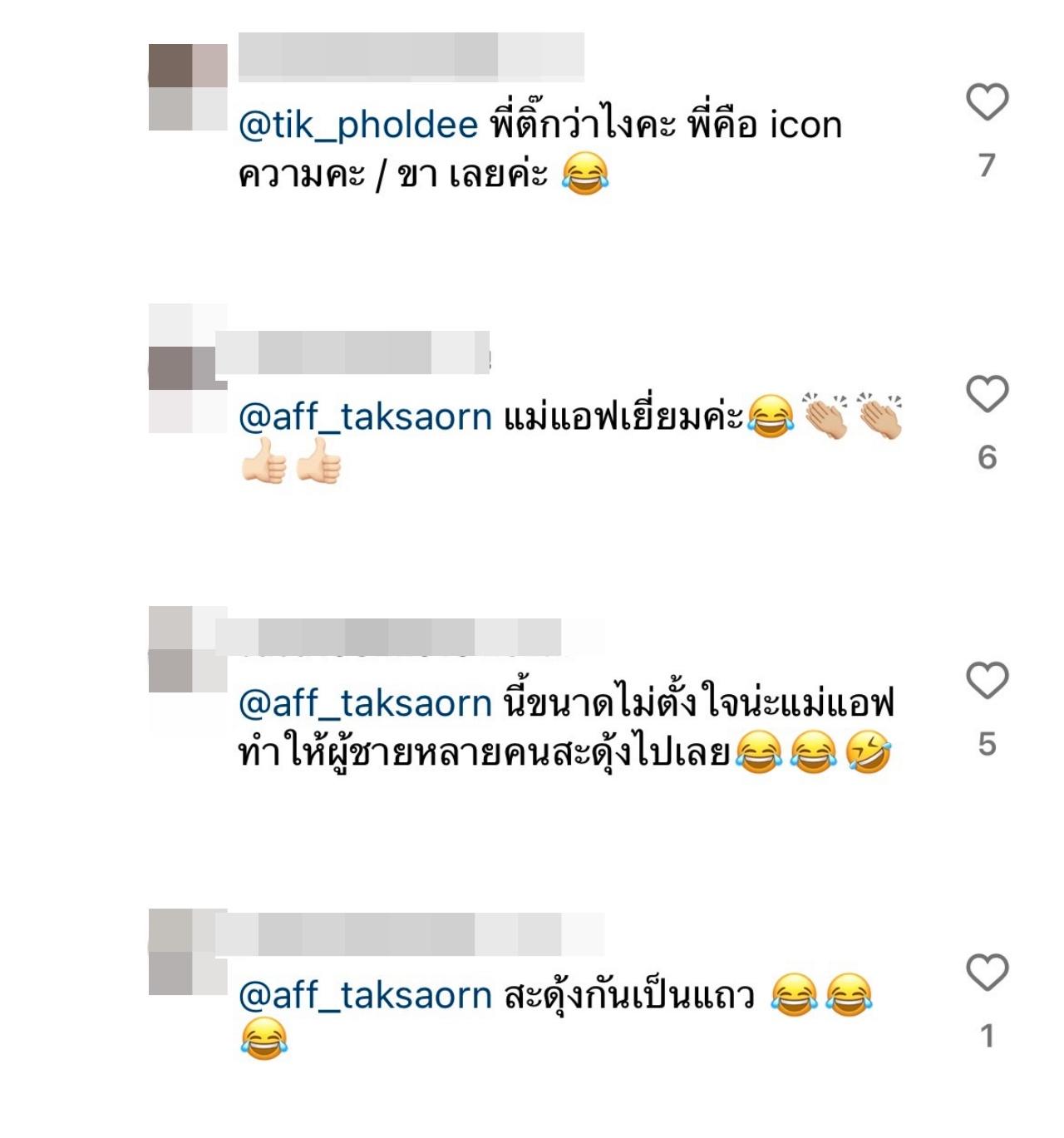Open the fourth commenter's blurred username

[410, 934]
